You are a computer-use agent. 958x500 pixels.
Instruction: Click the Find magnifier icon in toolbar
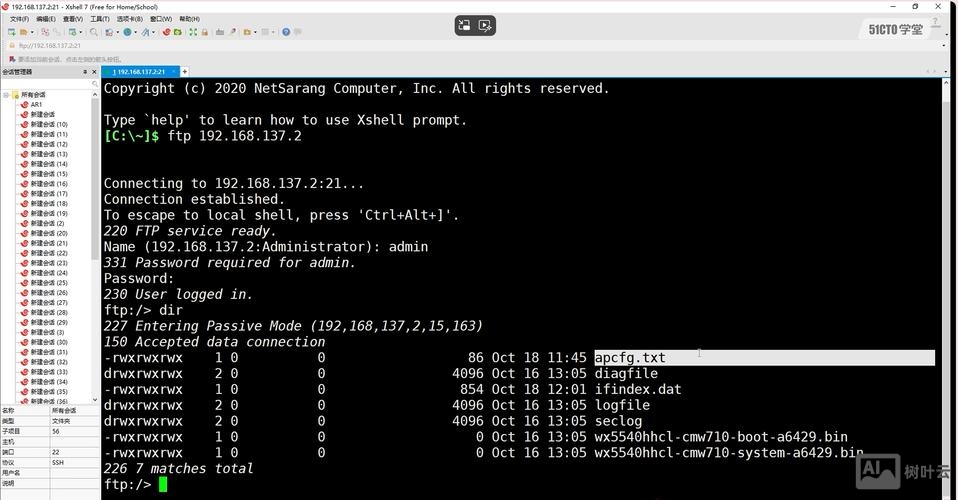click(94, 32)
